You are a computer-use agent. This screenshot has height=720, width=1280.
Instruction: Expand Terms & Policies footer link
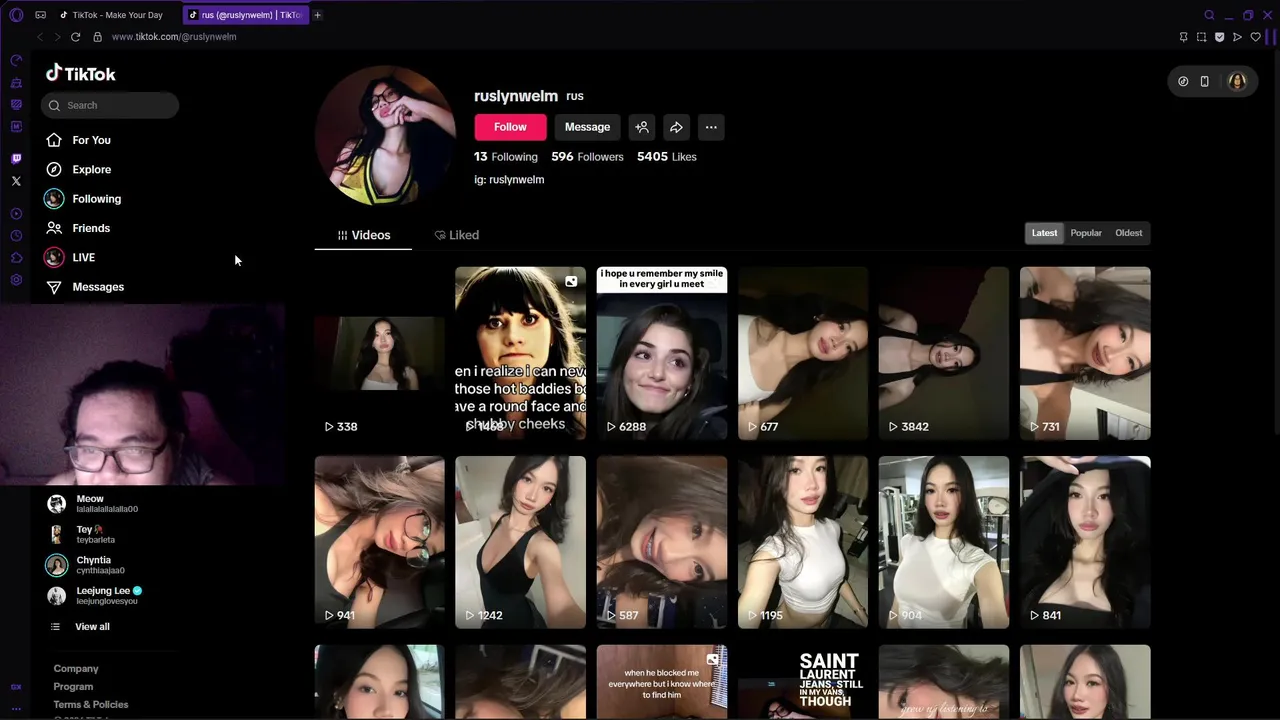tap(91, 705)
